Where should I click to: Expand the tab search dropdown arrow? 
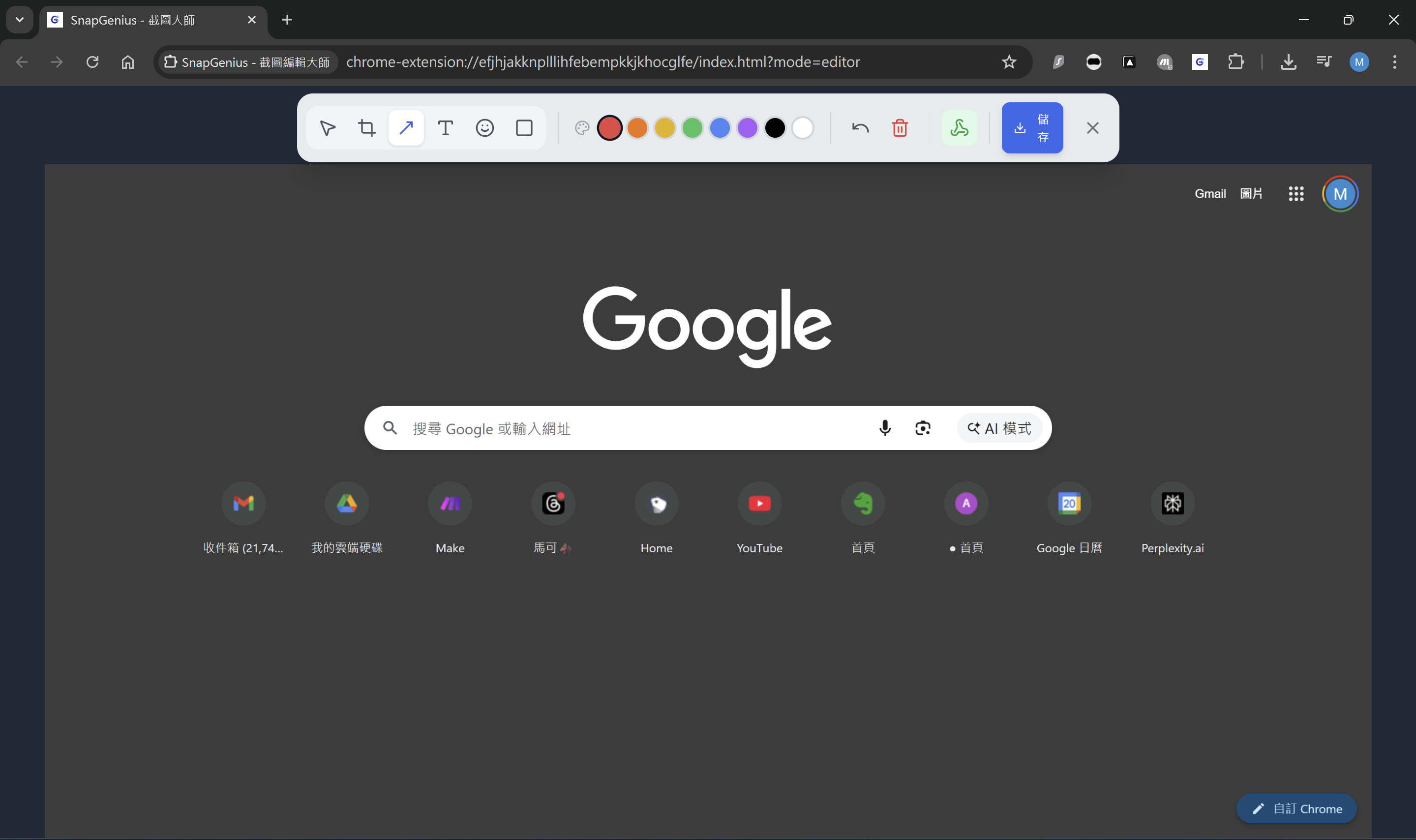point(20,20)
